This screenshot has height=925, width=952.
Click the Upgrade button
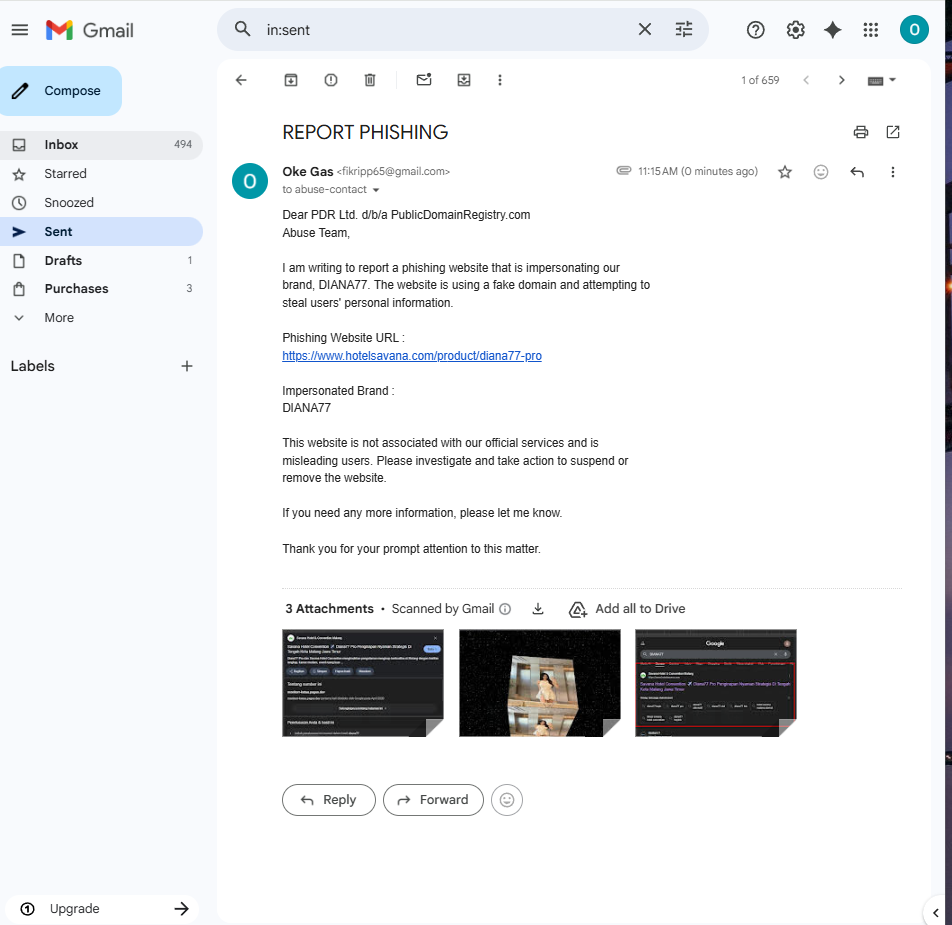tap(104, 909)
